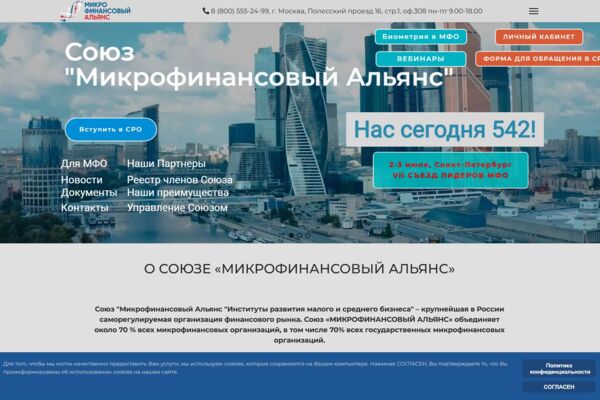
Task: Open the hamburger menu icon
Action: tap(533, 11)
